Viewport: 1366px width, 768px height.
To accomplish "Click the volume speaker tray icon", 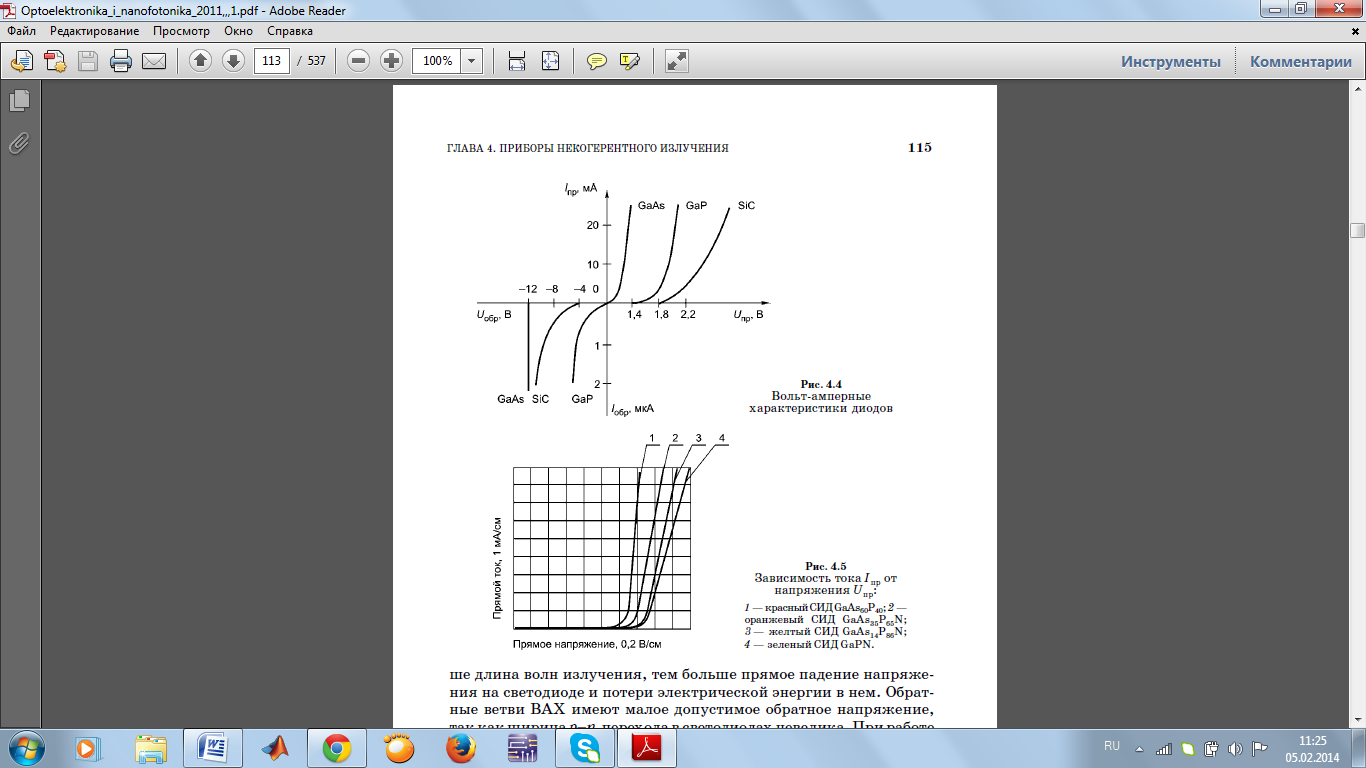I will (1234, 747).
